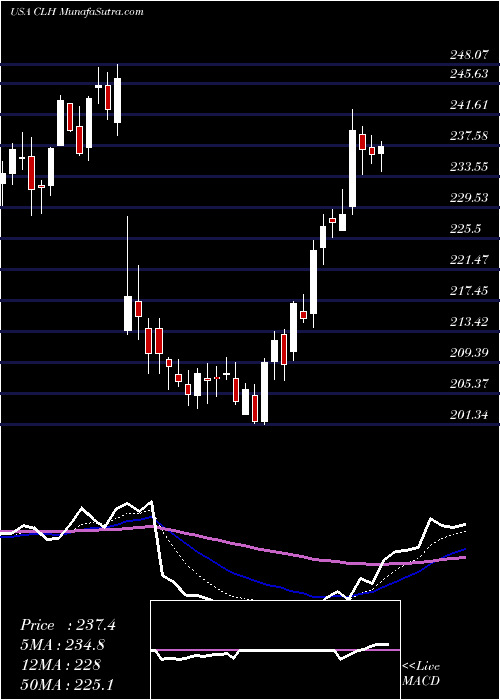This screenshot has height=700, width=500.
Task: Select the 201.34 price level label
Action: (x=468, y=415)
